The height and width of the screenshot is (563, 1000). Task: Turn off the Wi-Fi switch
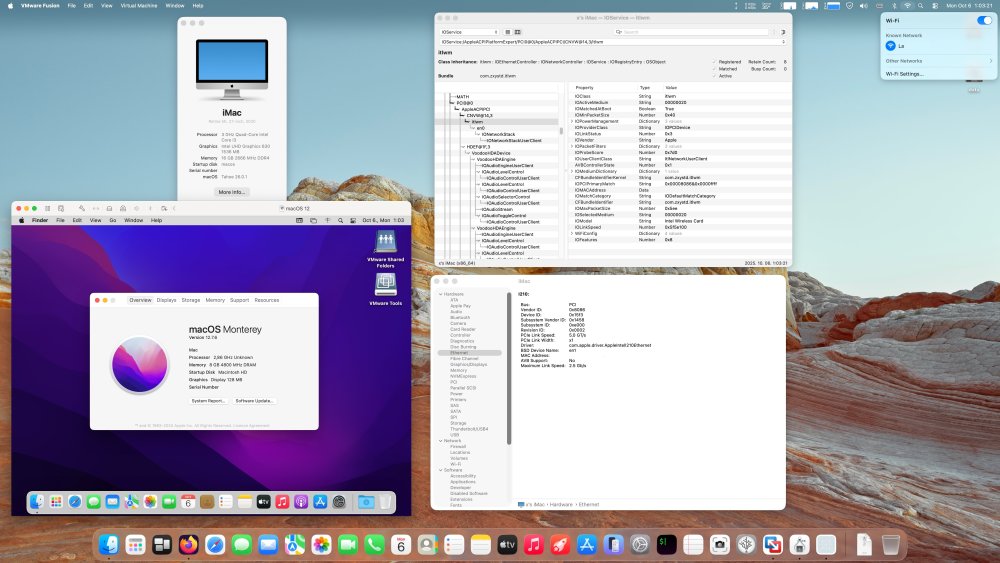click(984, 20)
